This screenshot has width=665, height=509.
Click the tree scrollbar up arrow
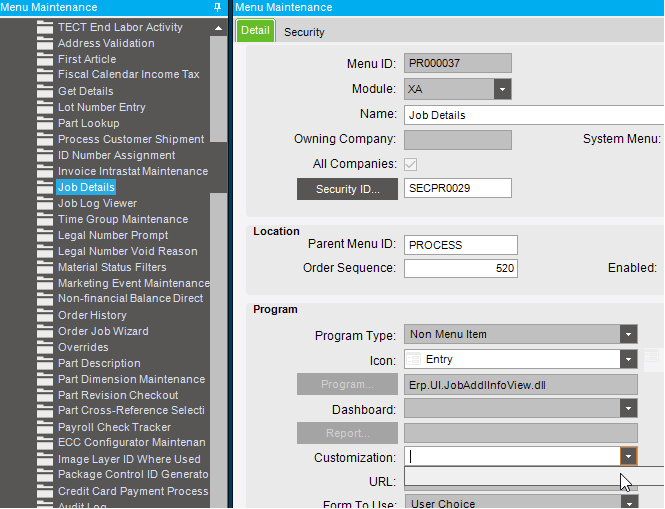[x=218, y=28]
